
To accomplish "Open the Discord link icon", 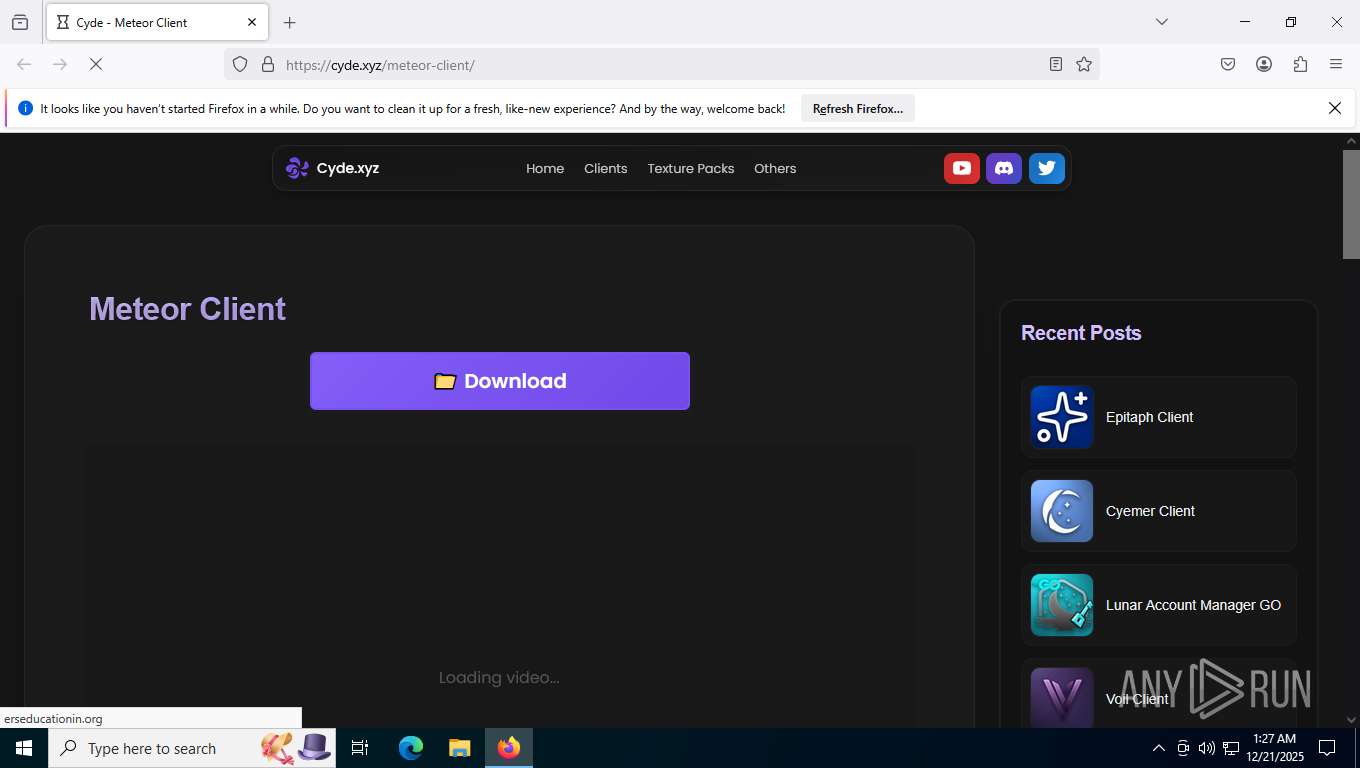I will pyautogui.click(x=1004, y=168).
